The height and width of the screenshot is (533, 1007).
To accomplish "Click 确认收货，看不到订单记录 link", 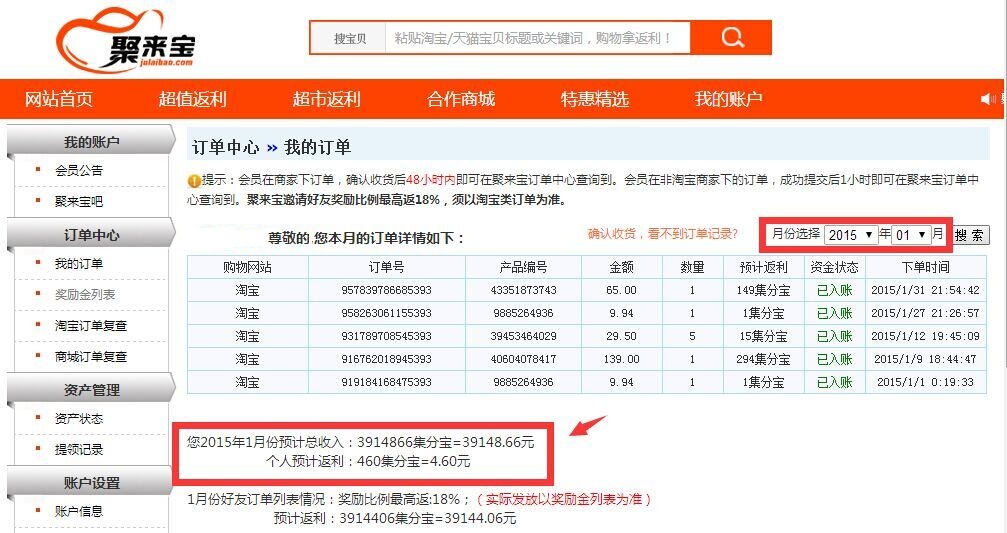I will 662,234.
